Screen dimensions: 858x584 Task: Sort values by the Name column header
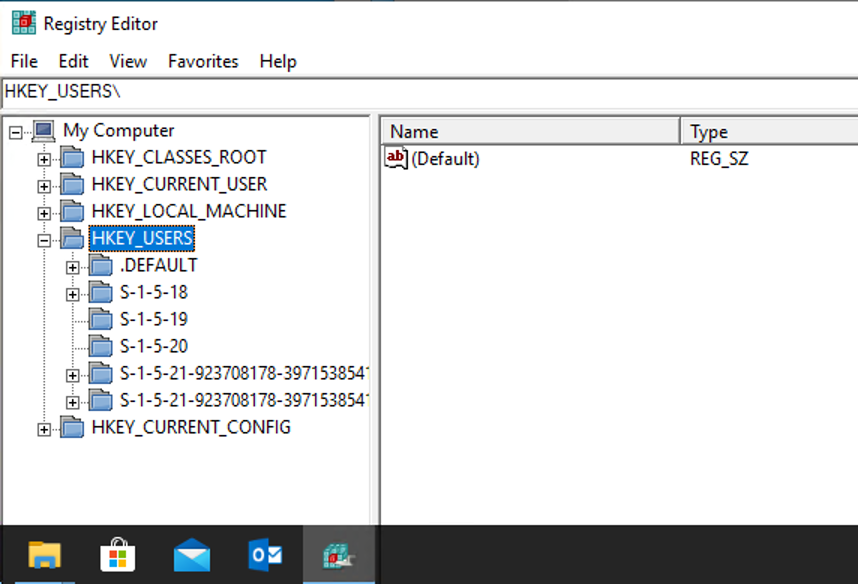pyautogui.click(x=530, y=131)
